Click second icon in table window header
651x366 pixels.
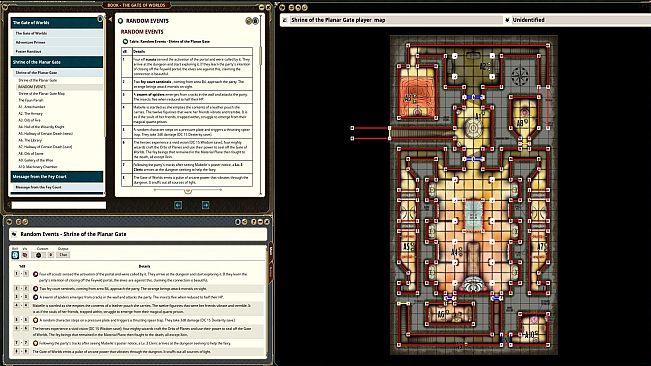[19, 222]
